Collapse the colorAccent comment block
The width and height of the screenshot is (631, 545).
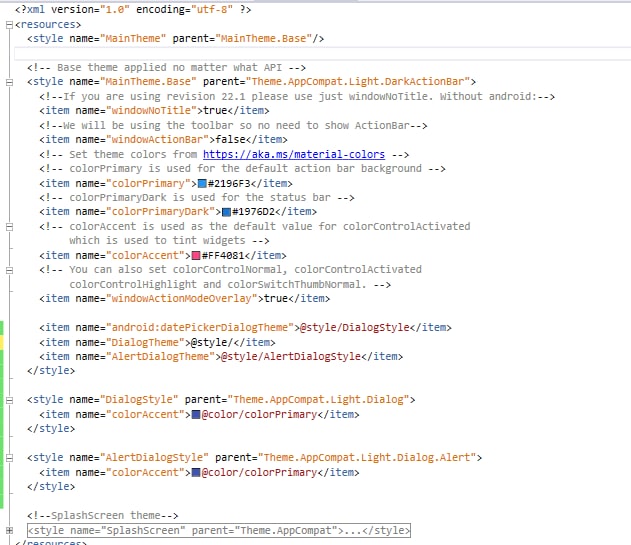coord(9,227)
